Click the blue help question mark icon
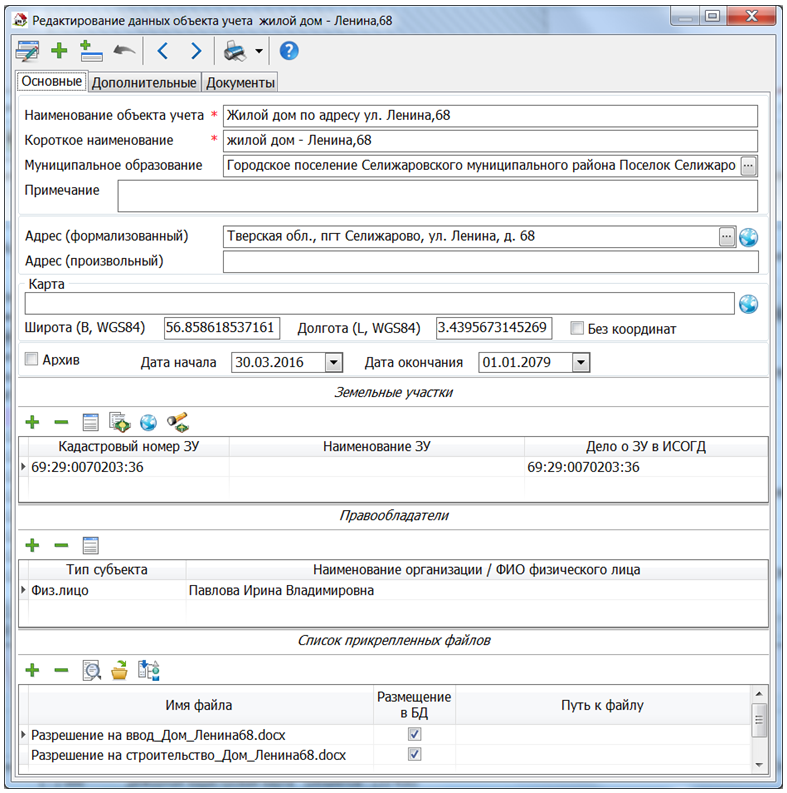The width and height of the screenshot is (787, 793). (x=288, y=51)
